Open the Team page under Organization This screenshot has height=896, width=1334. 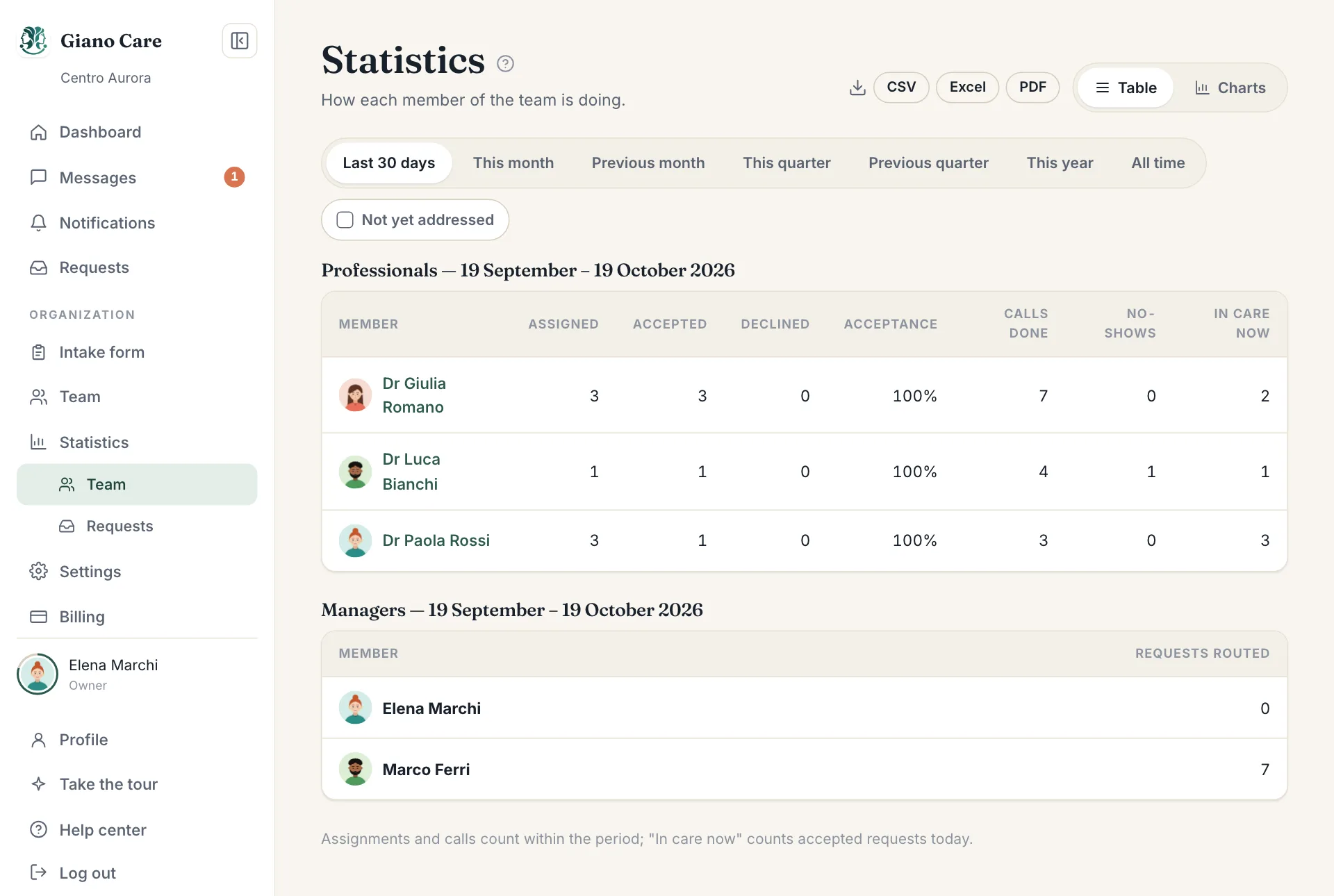click(137, 397)
